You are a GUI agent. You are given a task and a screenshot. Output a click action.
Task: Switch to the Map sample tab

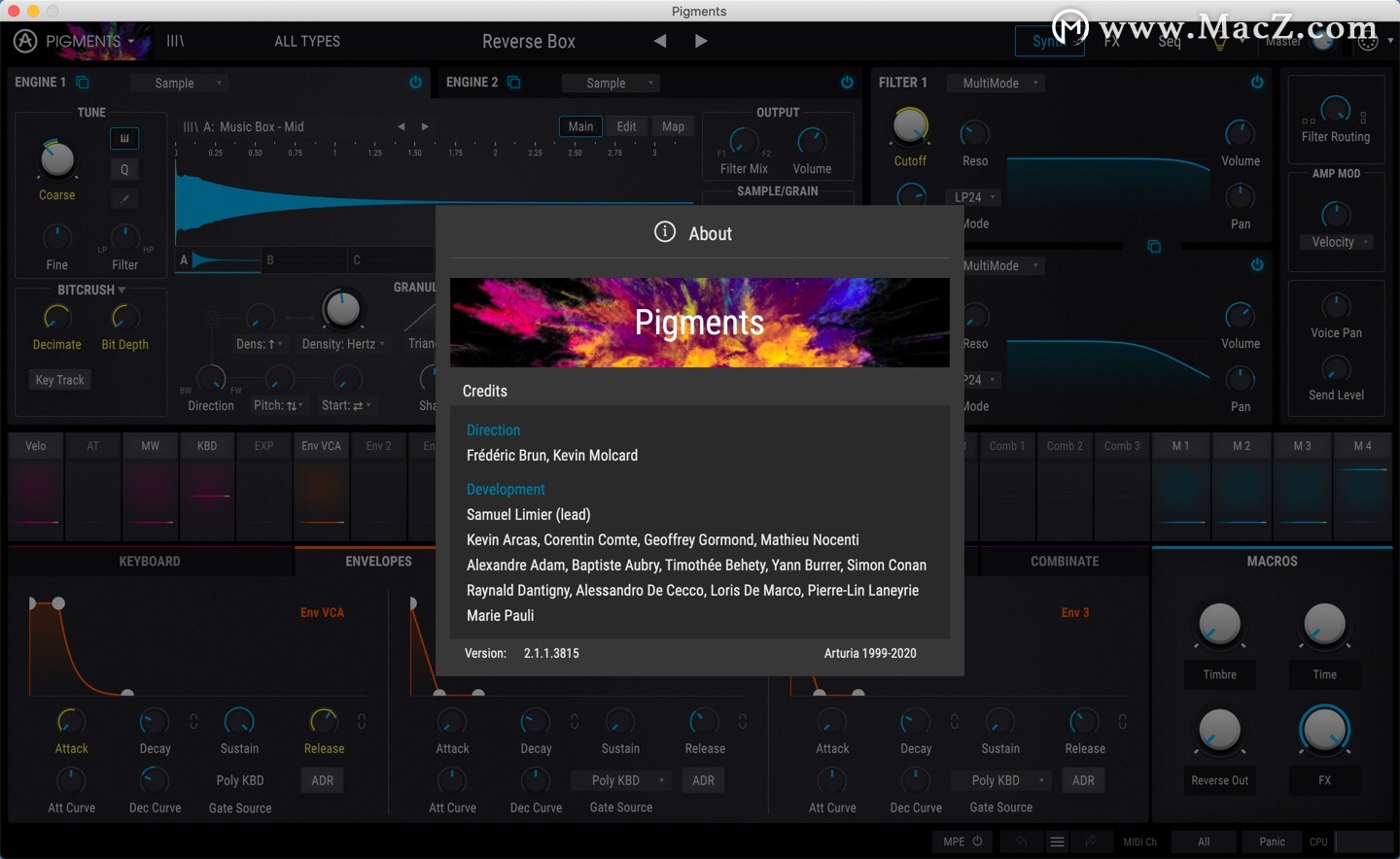(x=673, y=126)
